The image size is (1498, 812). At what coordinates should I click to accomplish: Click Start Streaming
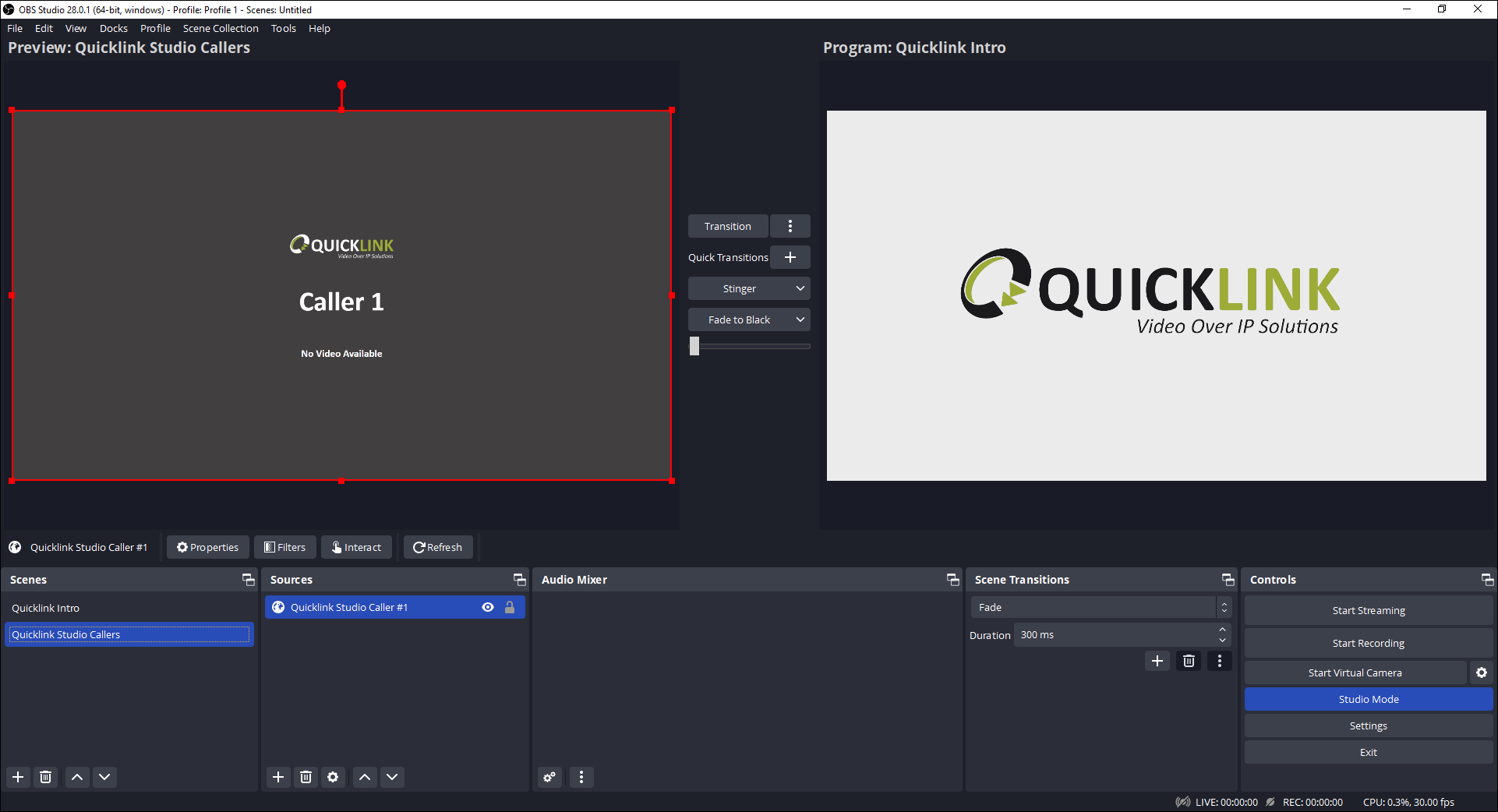point(1369,610)
